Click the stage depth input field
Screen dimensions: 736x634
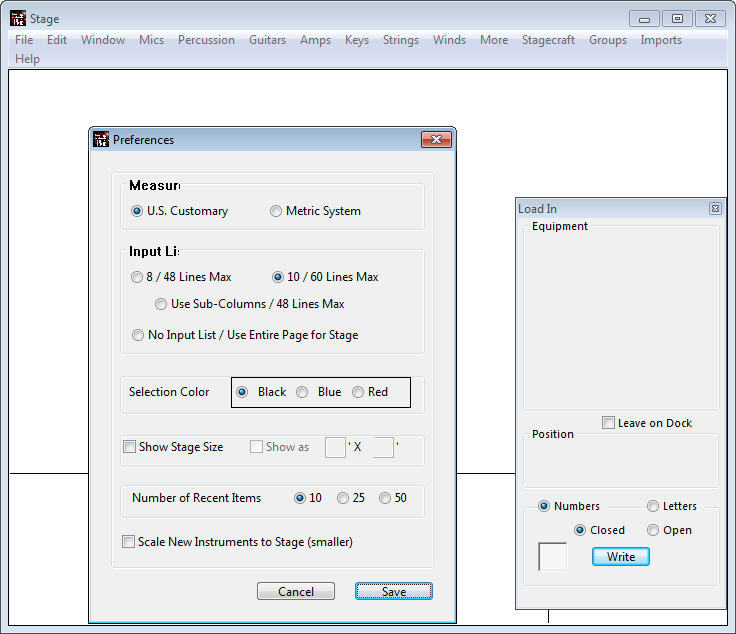383,447
